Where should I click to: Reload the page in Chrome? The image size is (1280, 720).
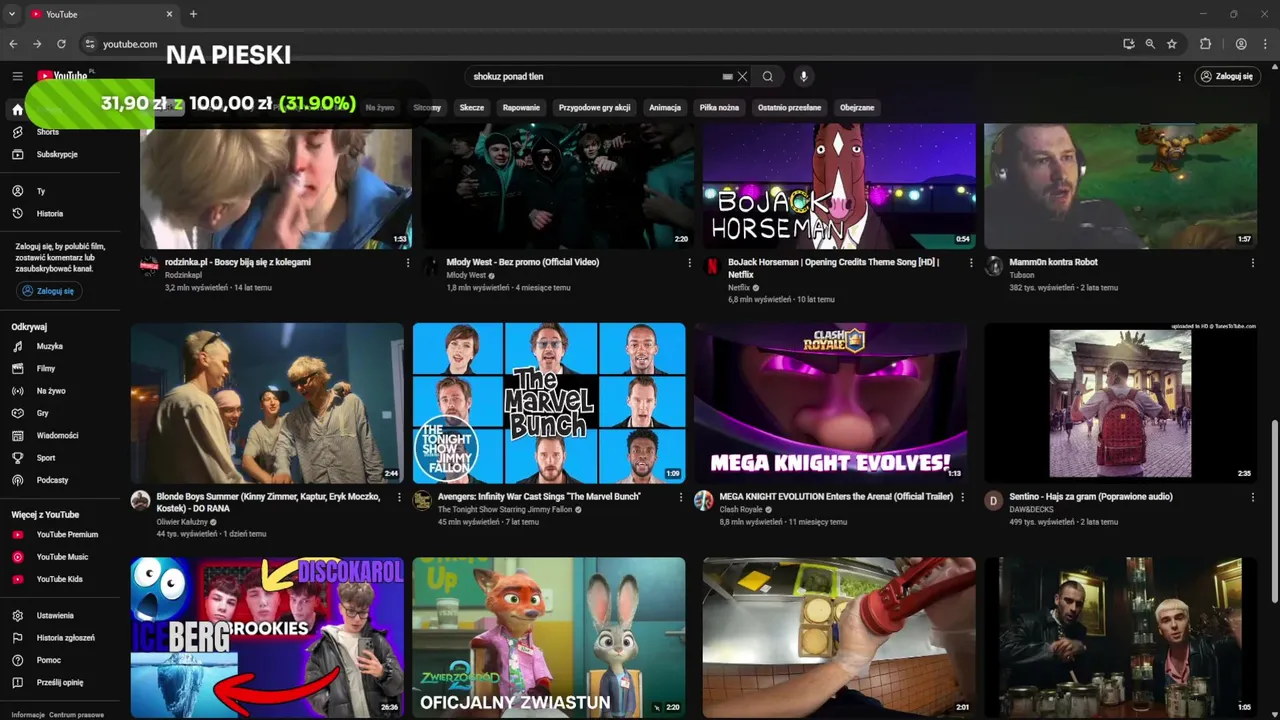click(61, 44)
